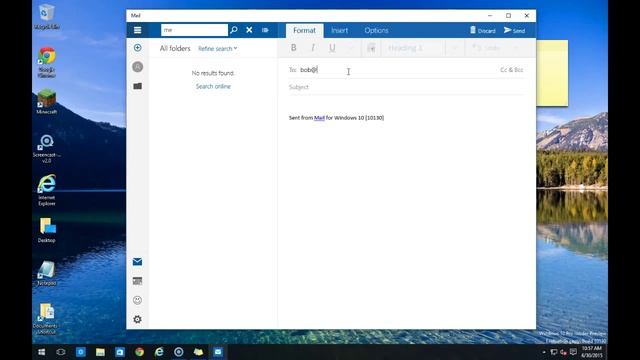The height and width of the screenshot is (360, 640).
Task: Switch to the Insert tab
Action: 340,31
